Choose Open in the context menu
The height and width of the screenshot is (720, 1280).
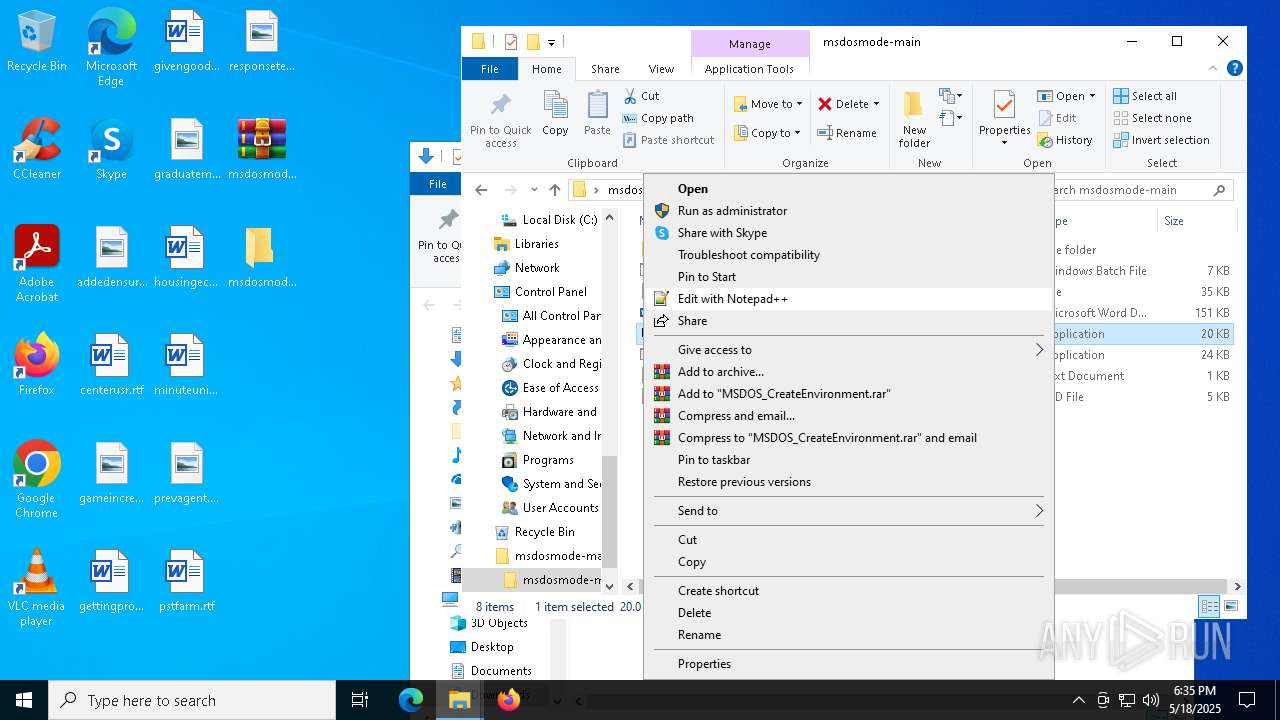pos(848,189)
